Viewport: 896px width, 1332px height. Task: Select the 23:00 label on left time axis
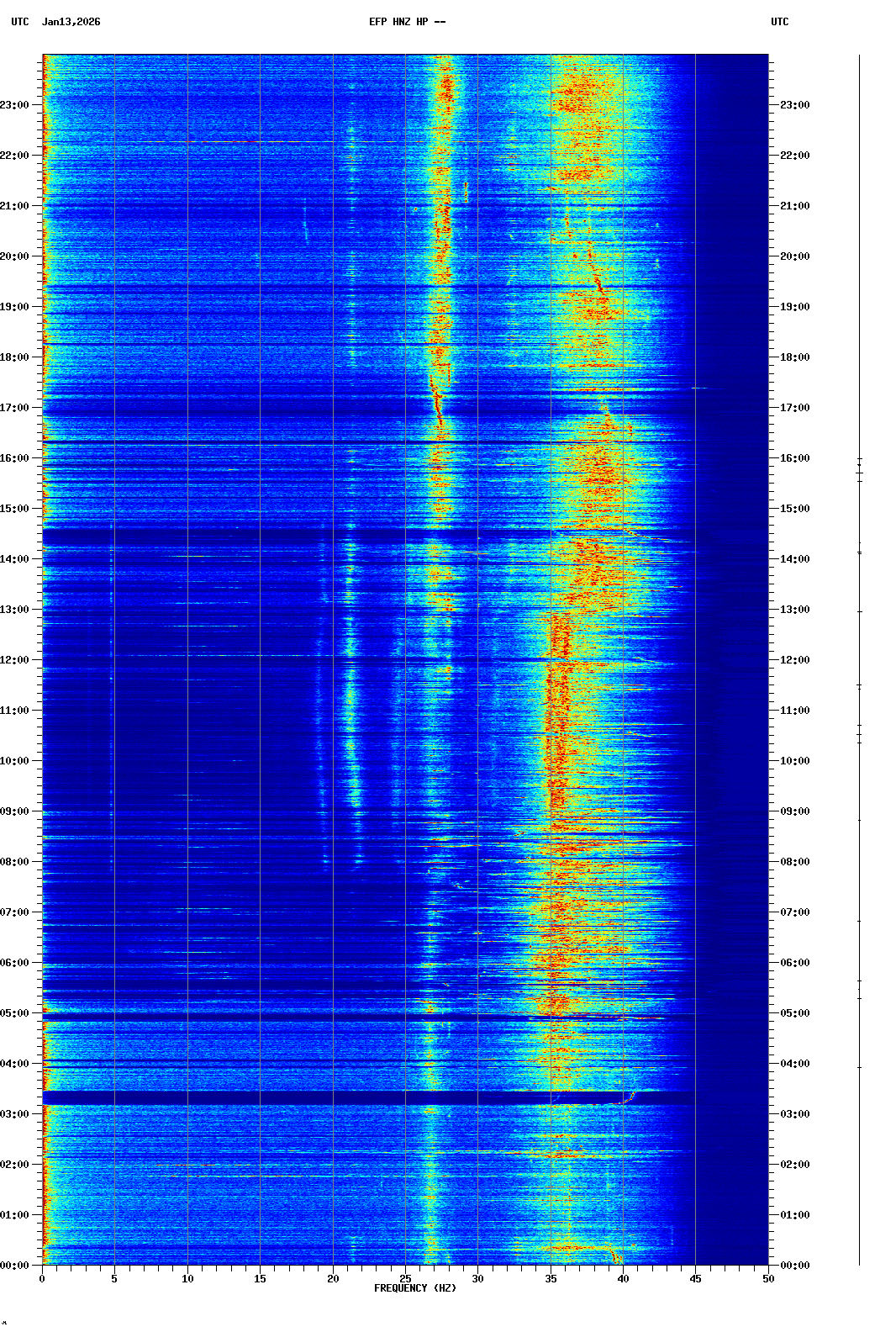[x=16, y=105]
